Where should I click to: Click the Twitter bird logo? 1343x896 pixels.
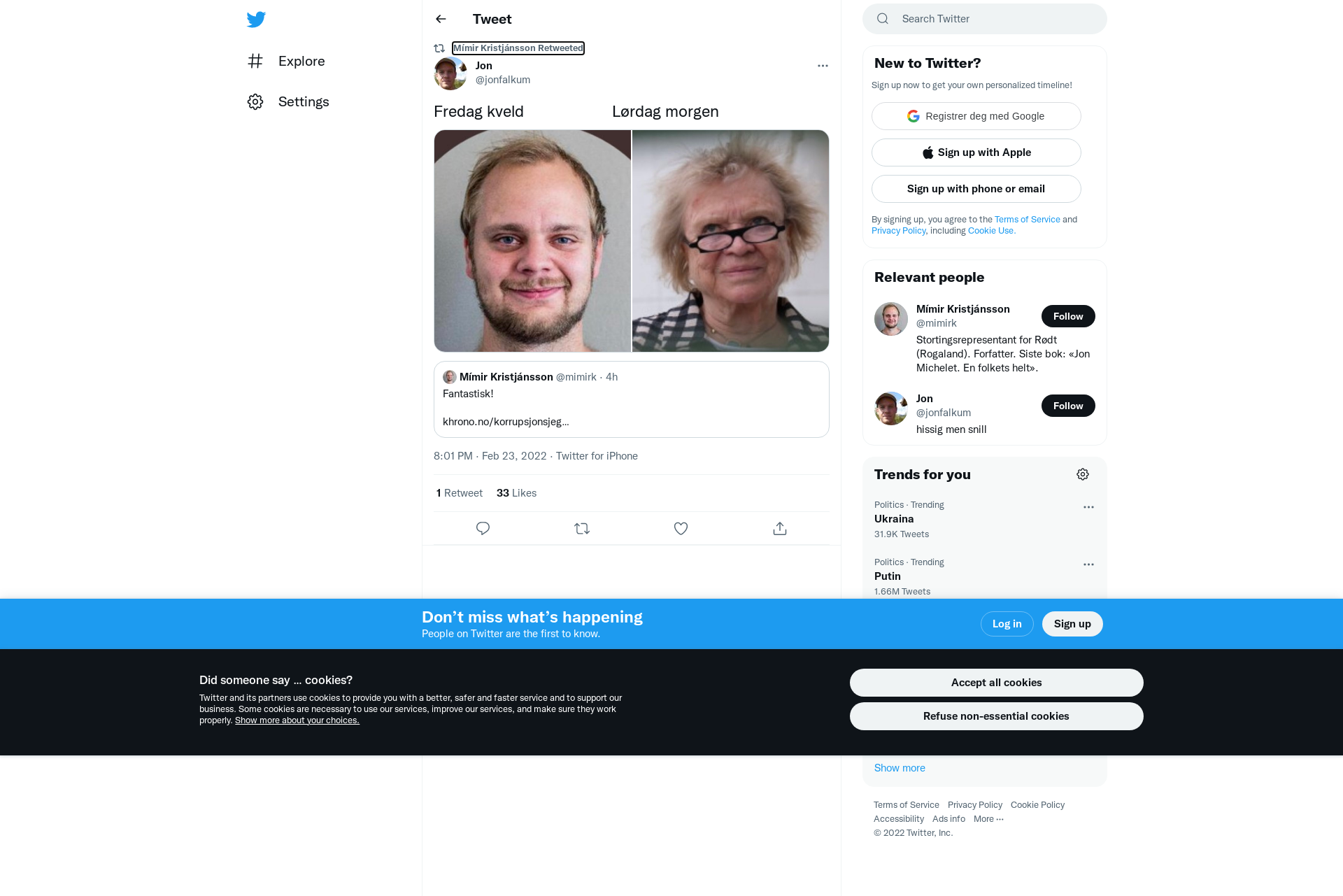click(x=256, y=20)
